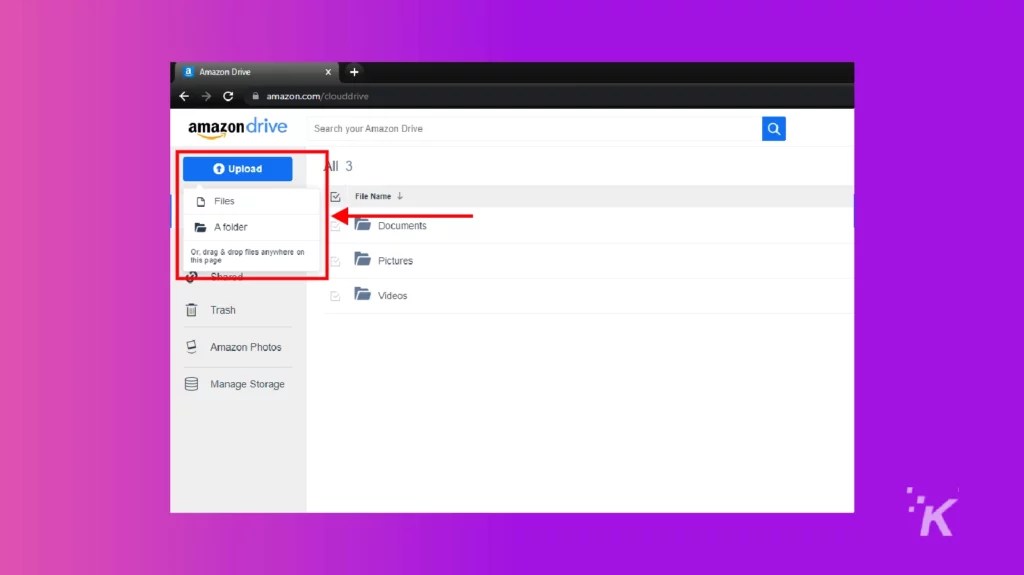This screenshot has width=1024, height=575.
Task: Click the Manage Storage database icon
Action: [191, 384]
